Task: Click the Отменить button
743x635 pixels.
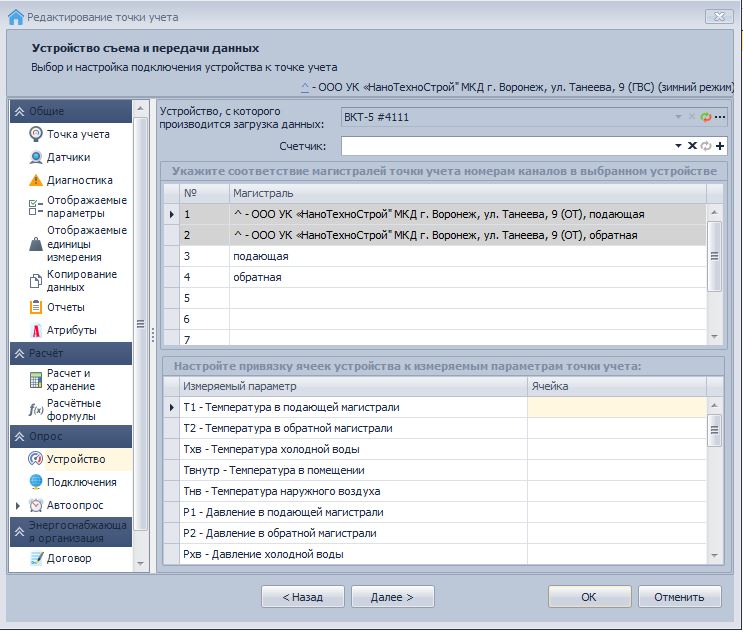Action: pyautogui.click(x=680, y=597)
